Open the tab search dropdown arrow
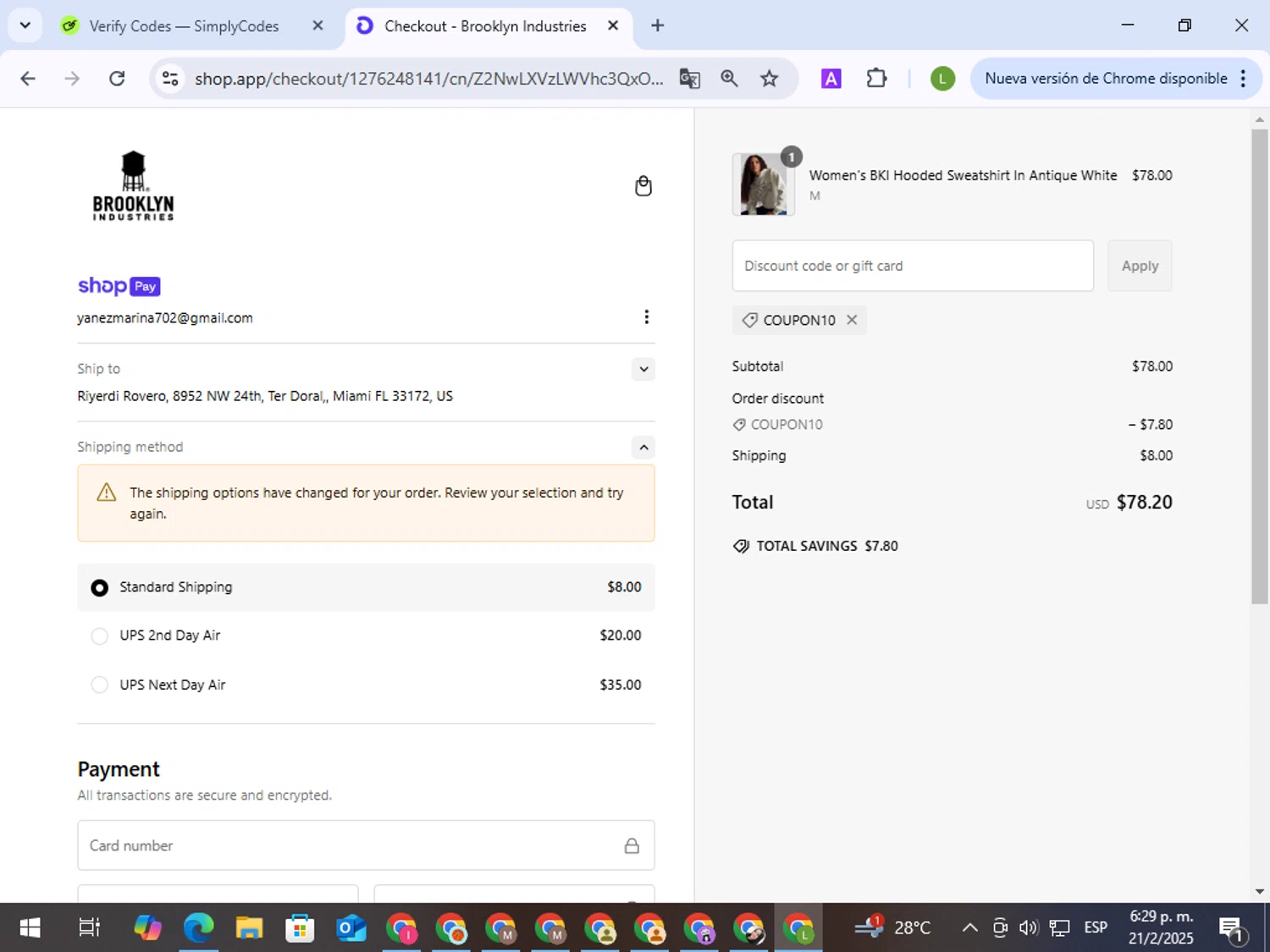The image size is (1270, 952). pos(25,25)
